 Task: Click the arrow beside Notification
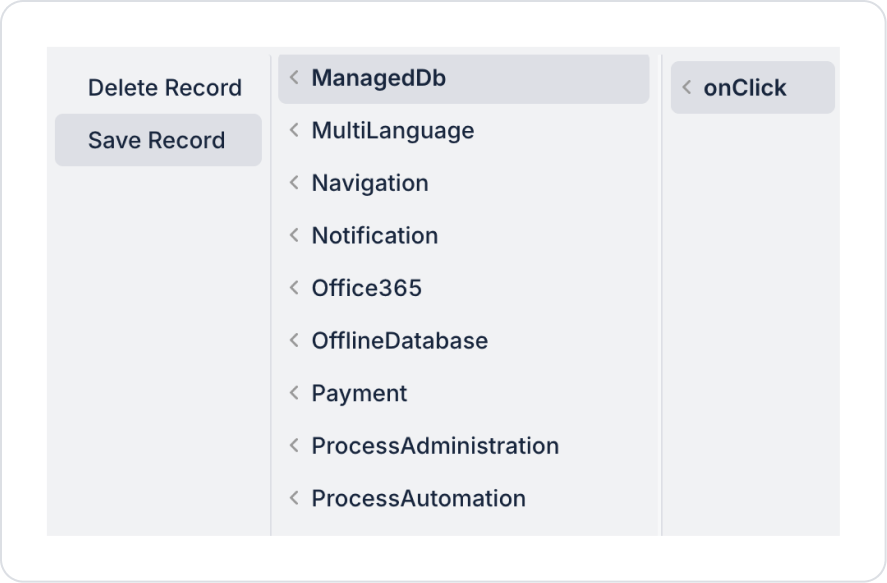click(294, 235)
